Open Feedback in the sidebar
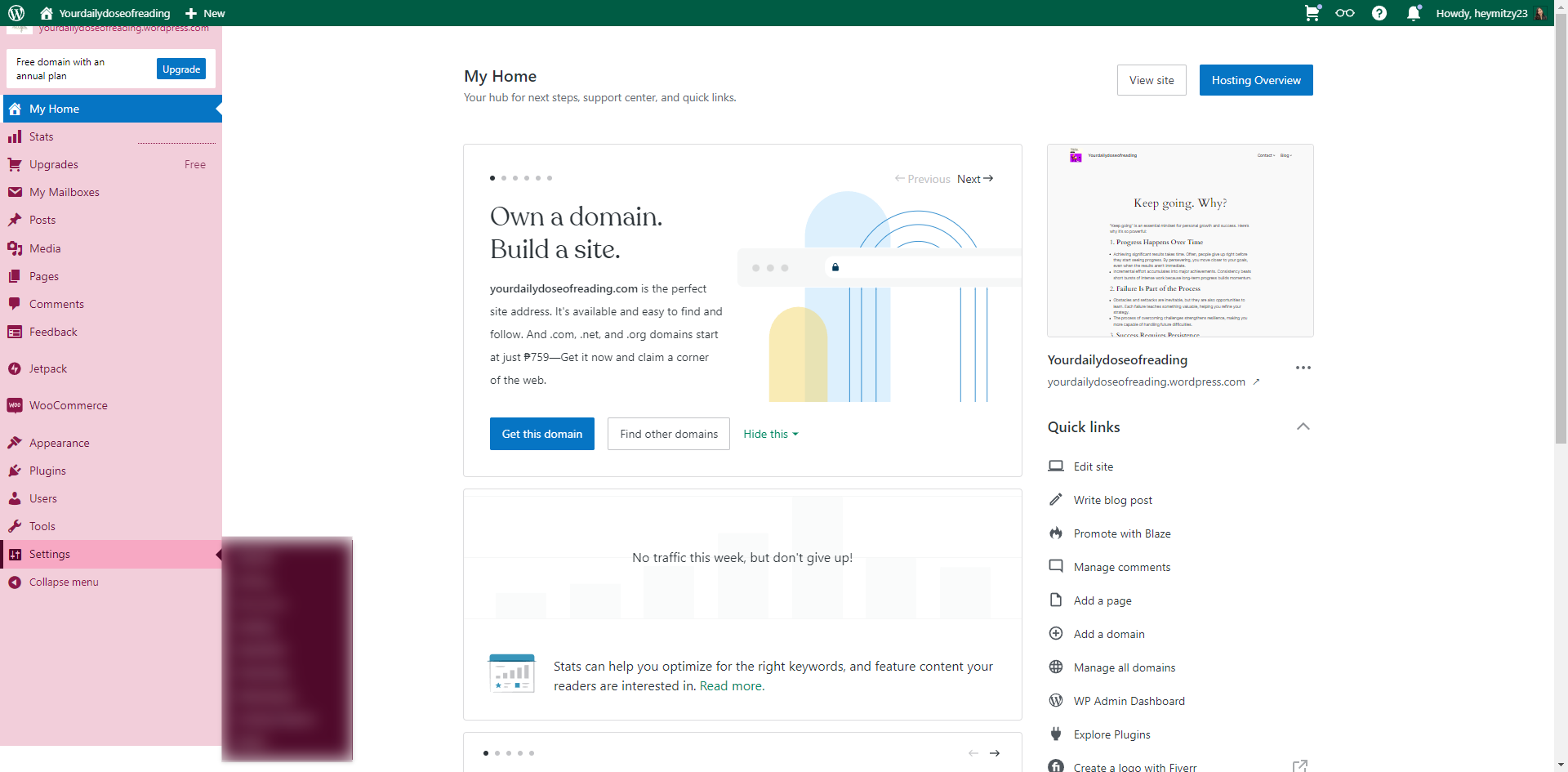The height and width of the screenshot is (772, 1568). coord(111,332)
